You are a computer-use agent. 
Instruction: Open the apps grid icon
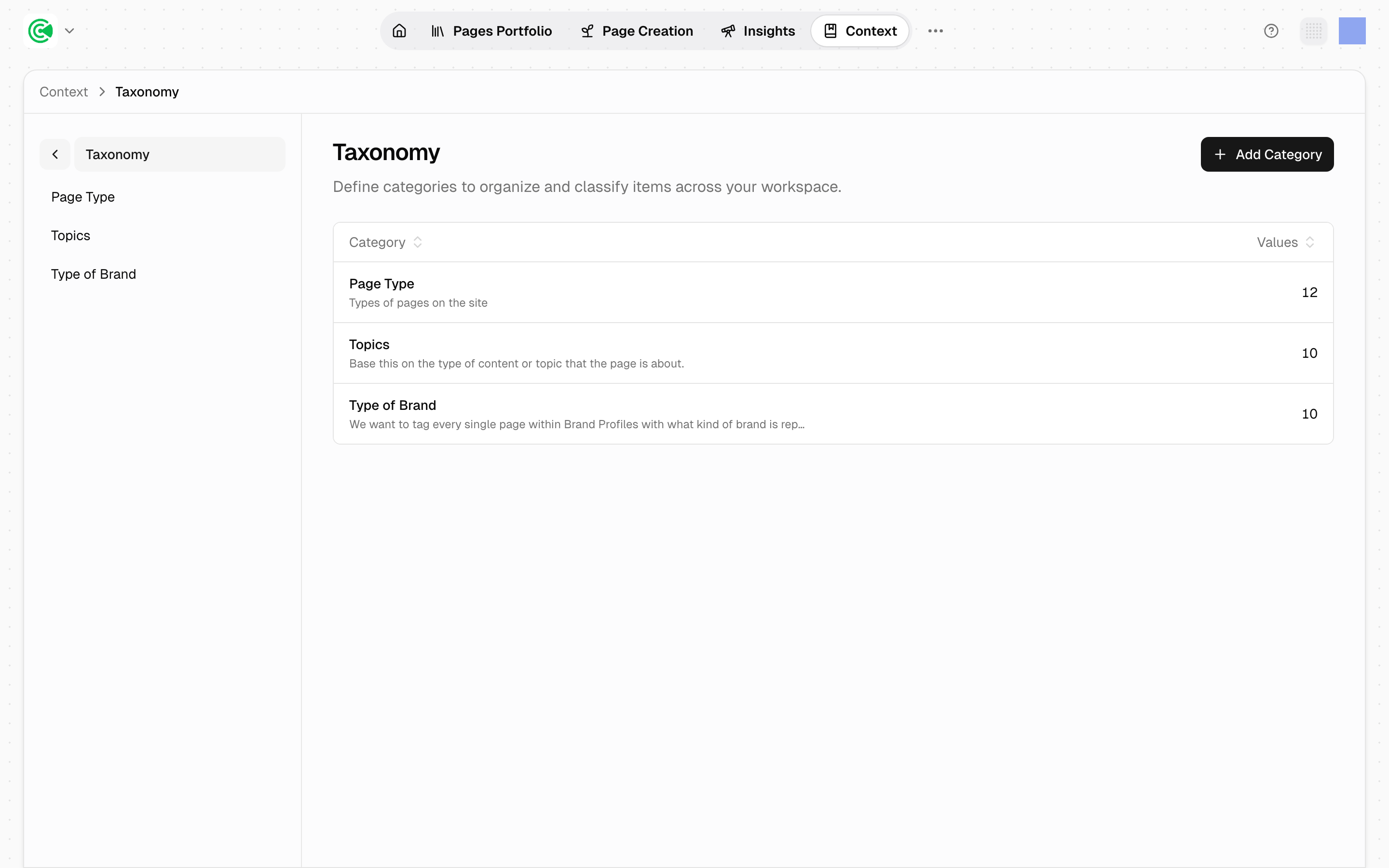pyautogui.click(x=1313, y=31)
